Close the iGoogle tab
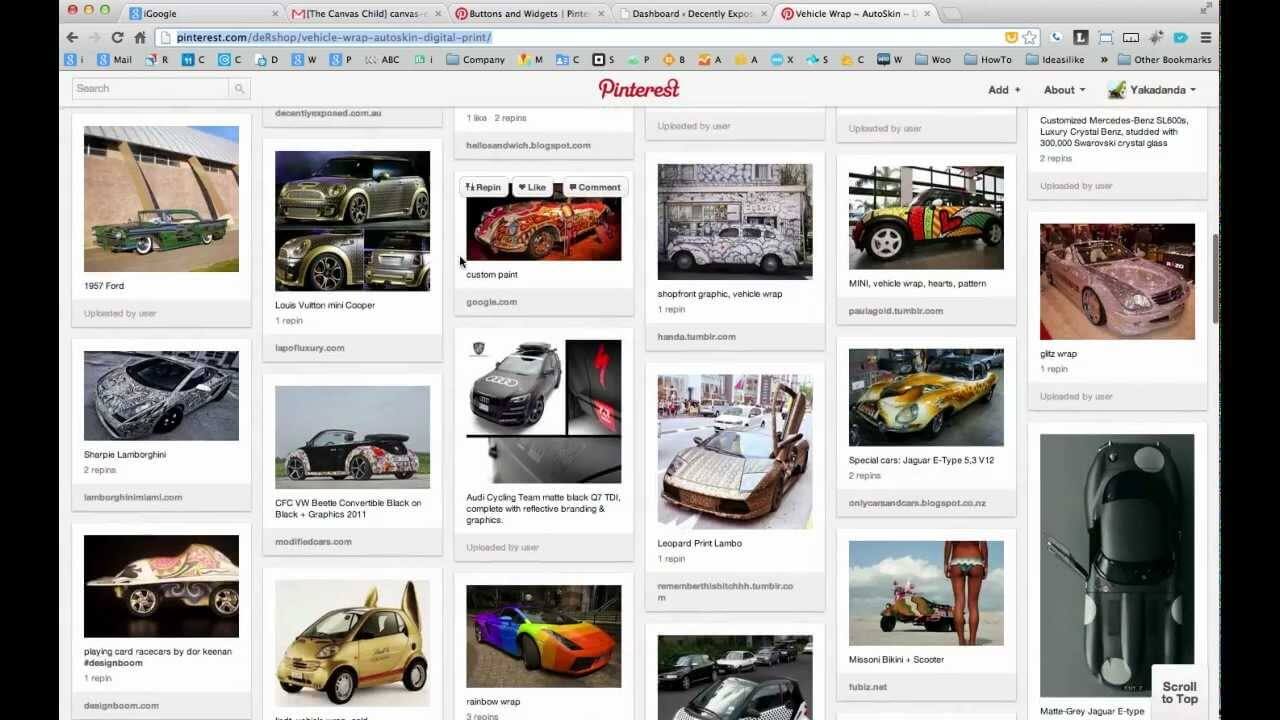Image resolution: width=1280 pixels, height=720 pixels. click(x=276, y=14)
